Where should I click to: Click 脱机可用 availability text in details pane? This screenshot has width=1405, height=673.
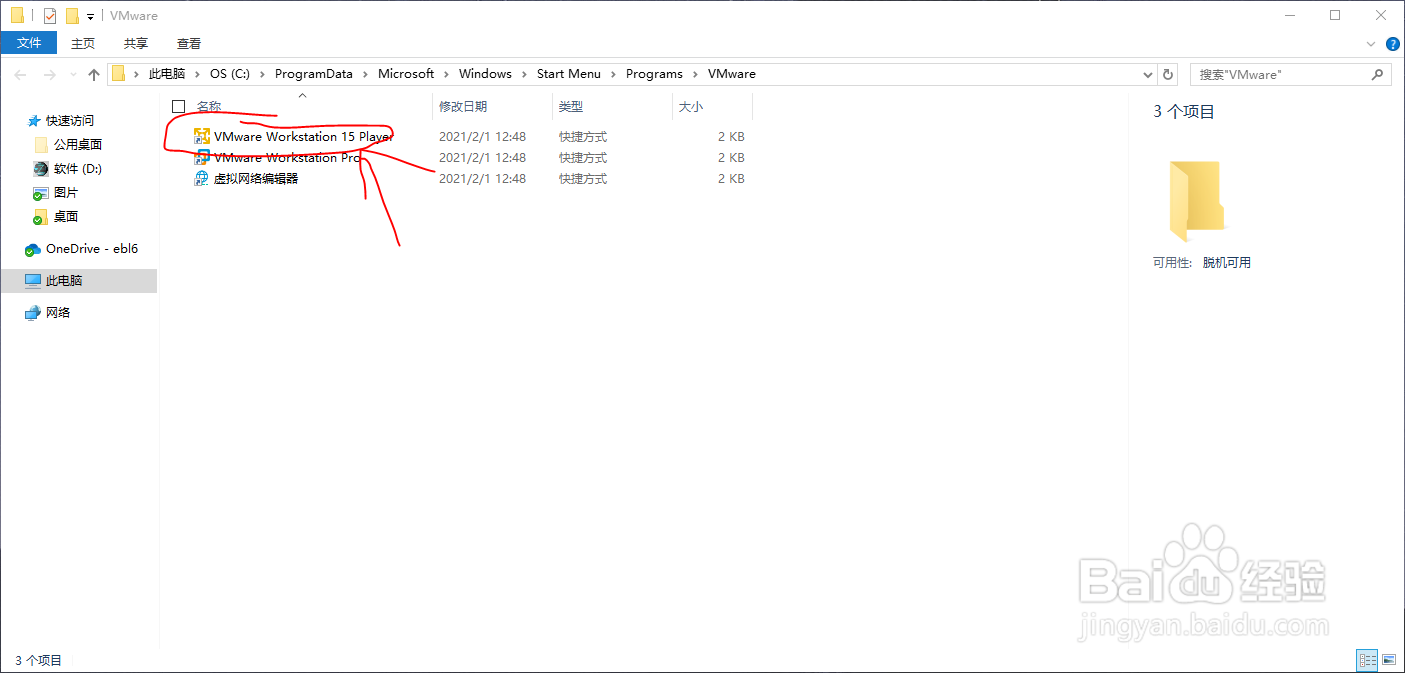coord(1227,263)
